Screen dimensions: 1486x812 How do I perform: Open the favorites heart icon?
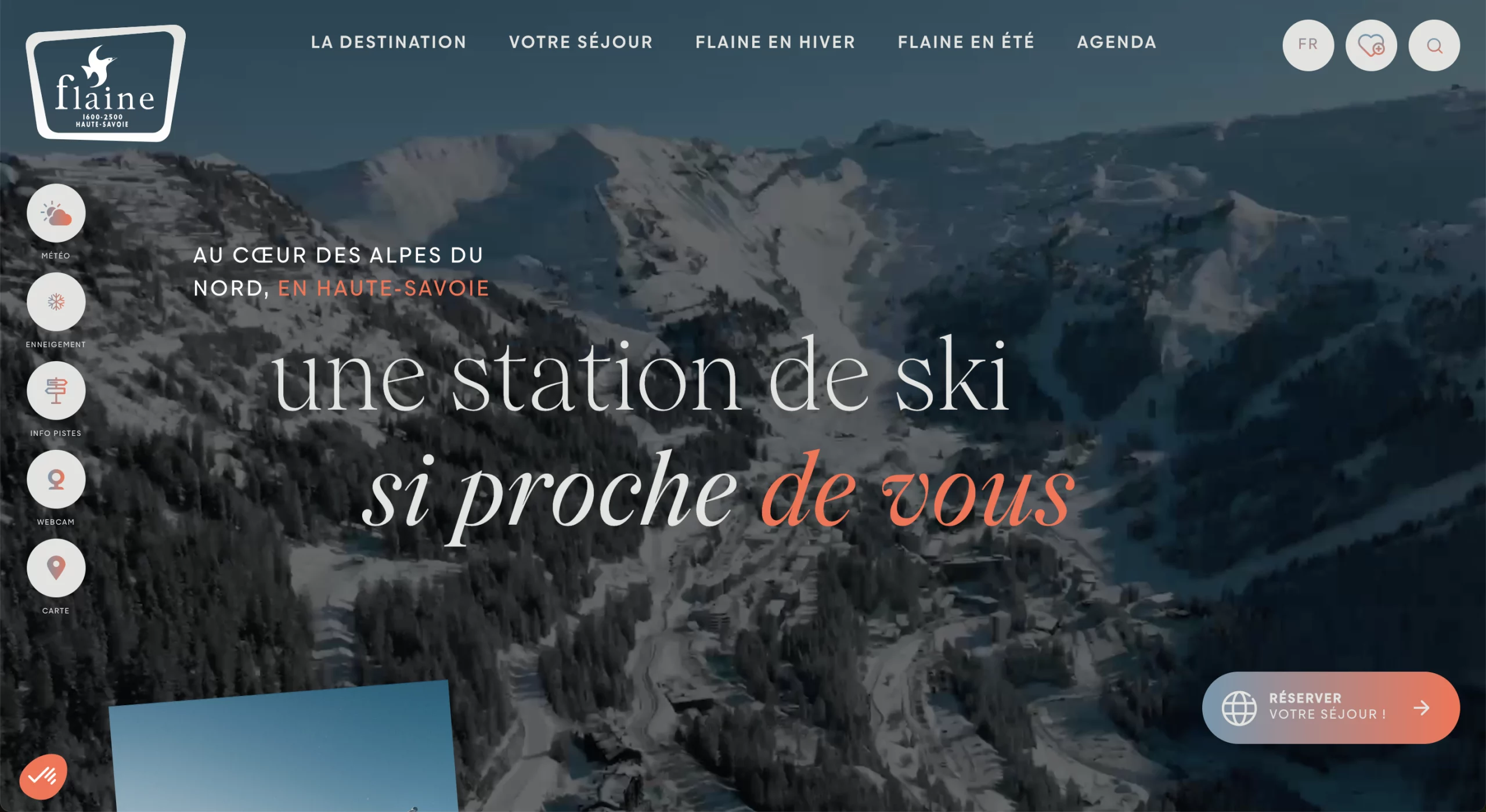(x=1371, y=45)
